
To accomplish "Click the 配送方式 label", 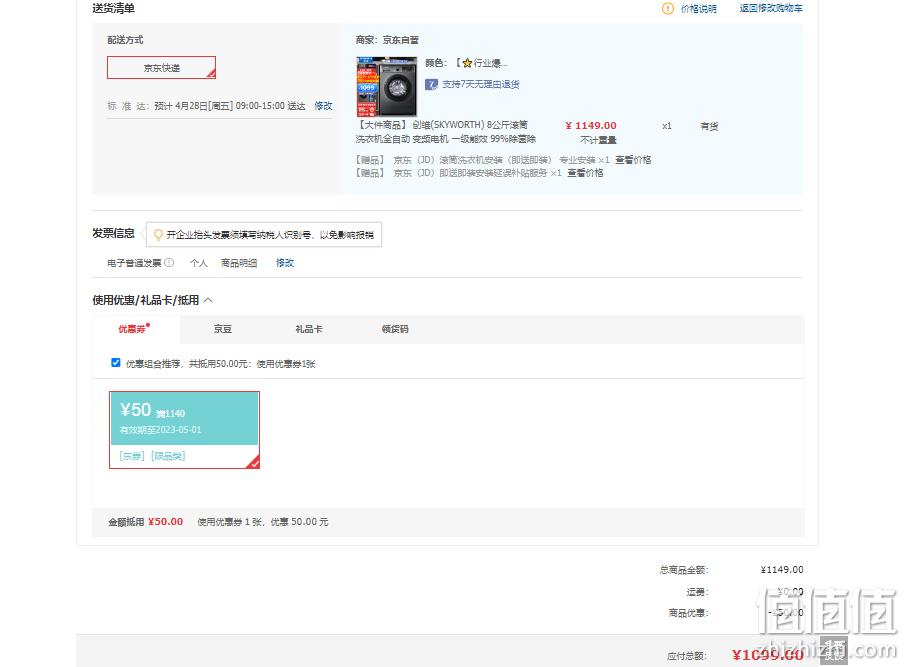I will point(125,40).
